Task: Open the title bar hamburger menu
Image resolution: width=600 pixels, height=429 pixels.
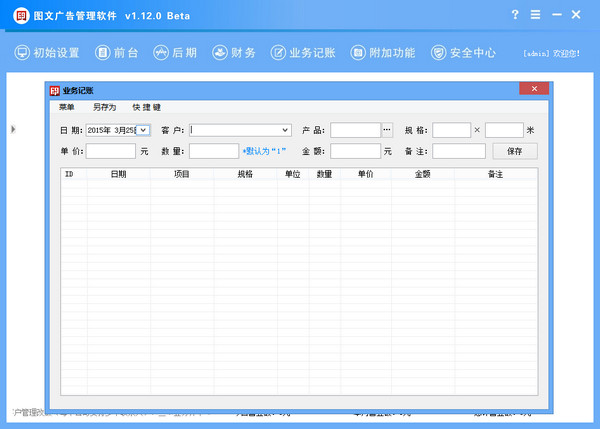Action: tap(538, 15)
